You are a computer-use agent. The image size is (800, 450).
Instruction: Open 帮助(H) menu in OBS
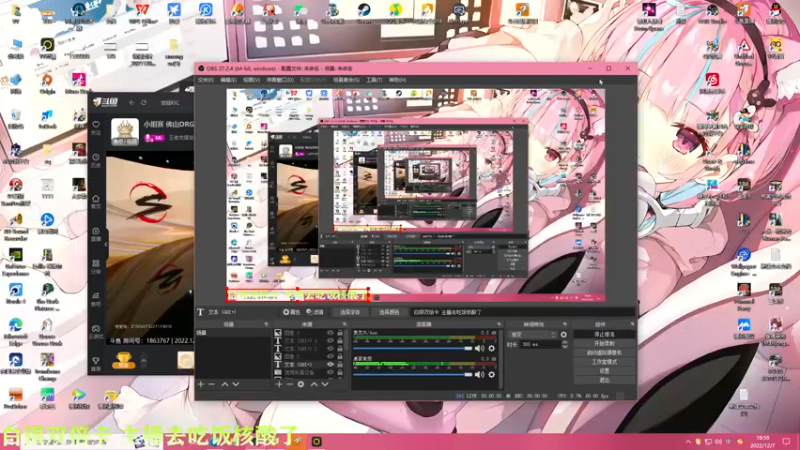397,80
